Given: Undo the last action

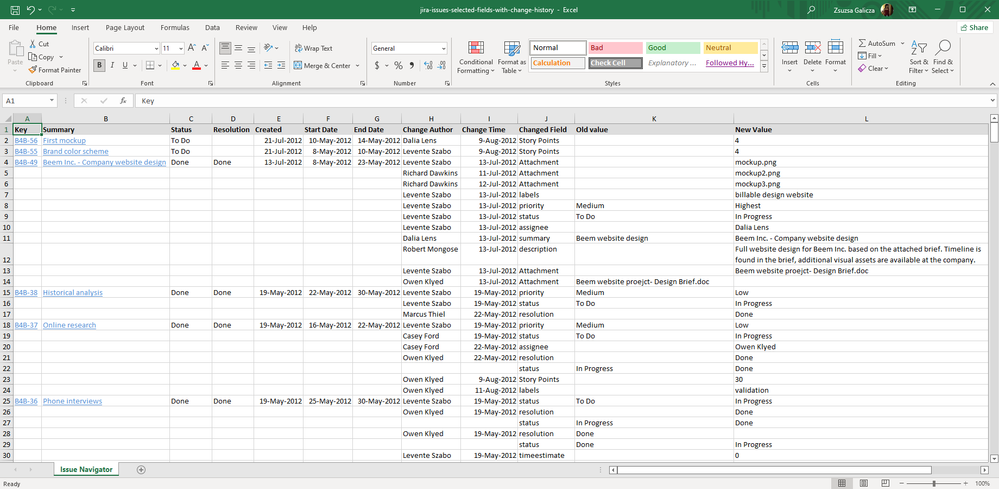Looking at the screenshot, I should click(31, 10).
